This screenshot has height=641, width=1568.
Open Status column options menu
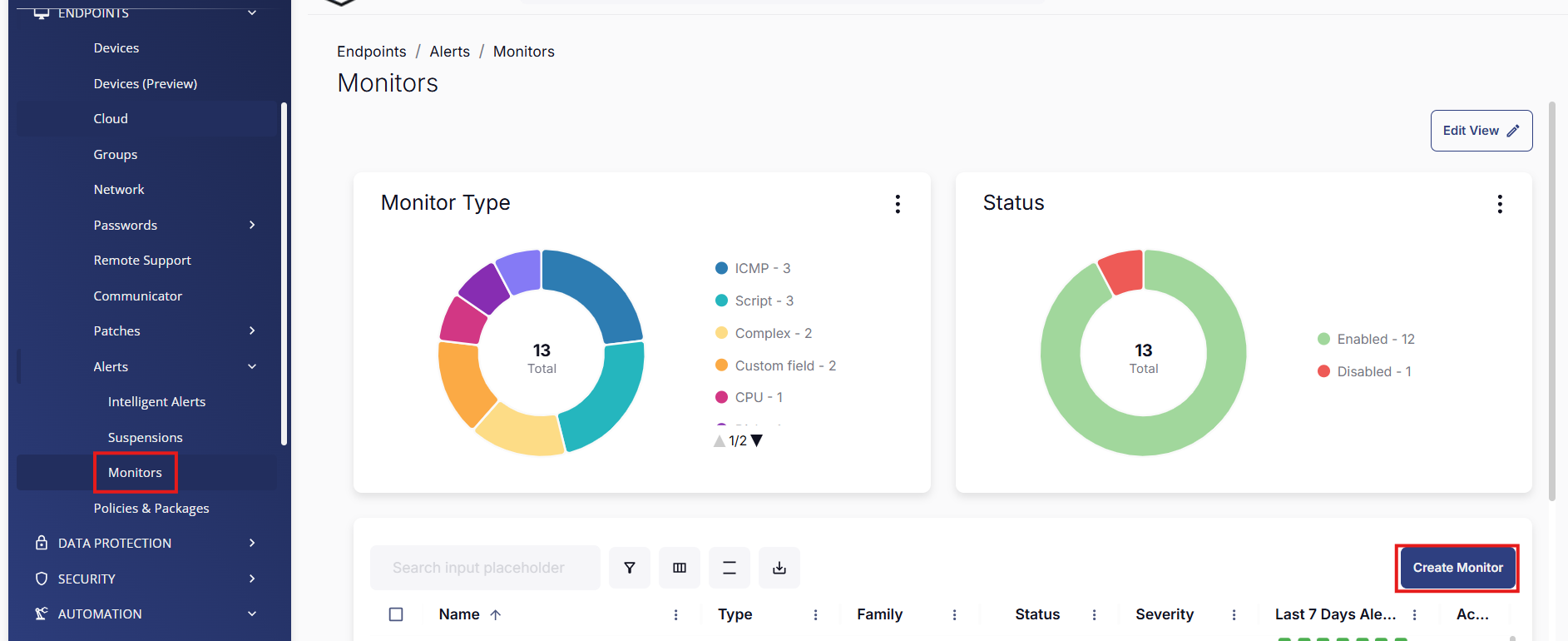pos(1094,614)
